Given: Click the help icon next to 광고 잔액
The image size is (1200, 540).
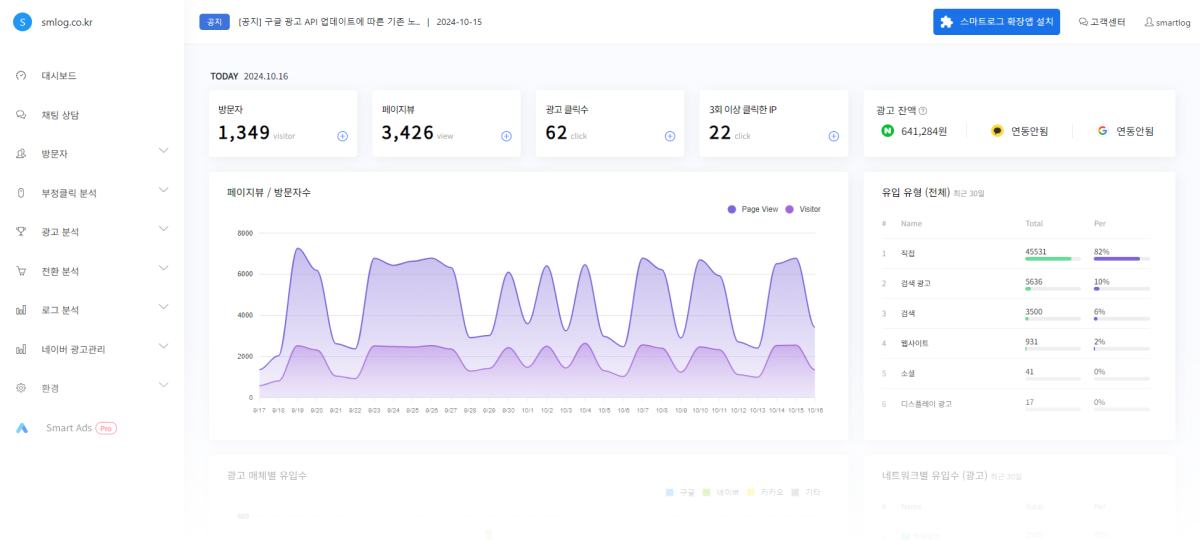Looking at the screenshot, I should click(923, 111).
